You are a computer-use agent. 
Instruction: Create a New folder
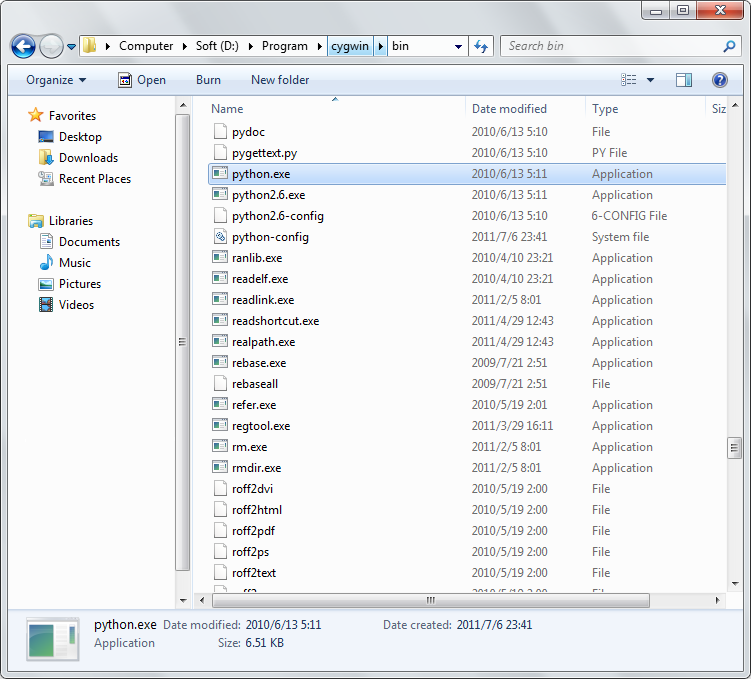280,80
